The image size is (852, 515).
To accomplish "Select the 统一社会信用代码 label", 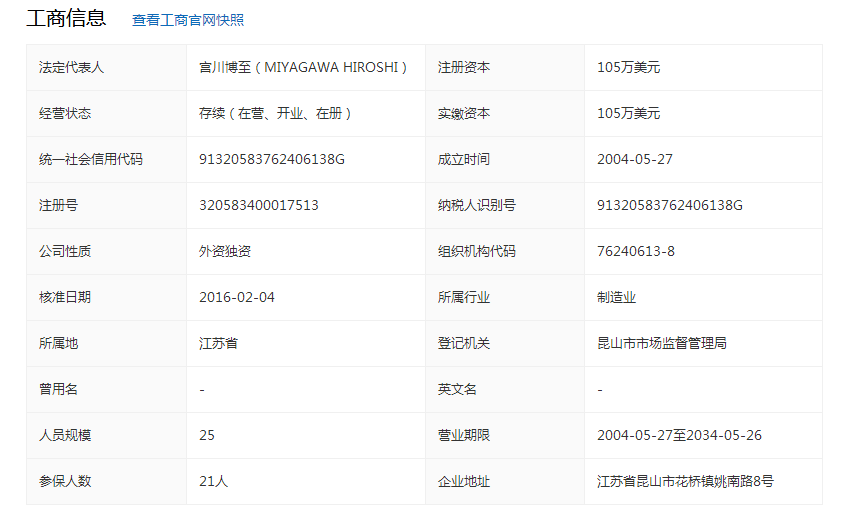I will point(91,159).
